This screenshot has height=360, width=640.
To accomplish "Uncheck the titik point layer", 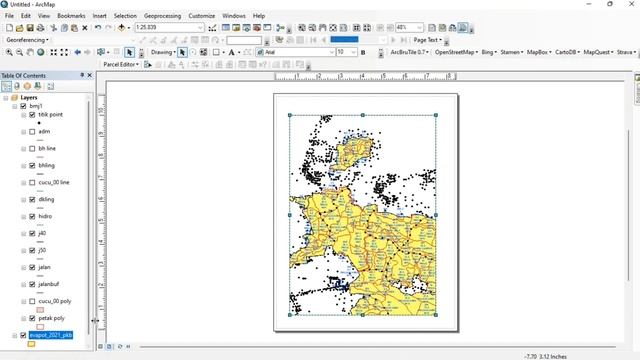I will tap(32, 115).
